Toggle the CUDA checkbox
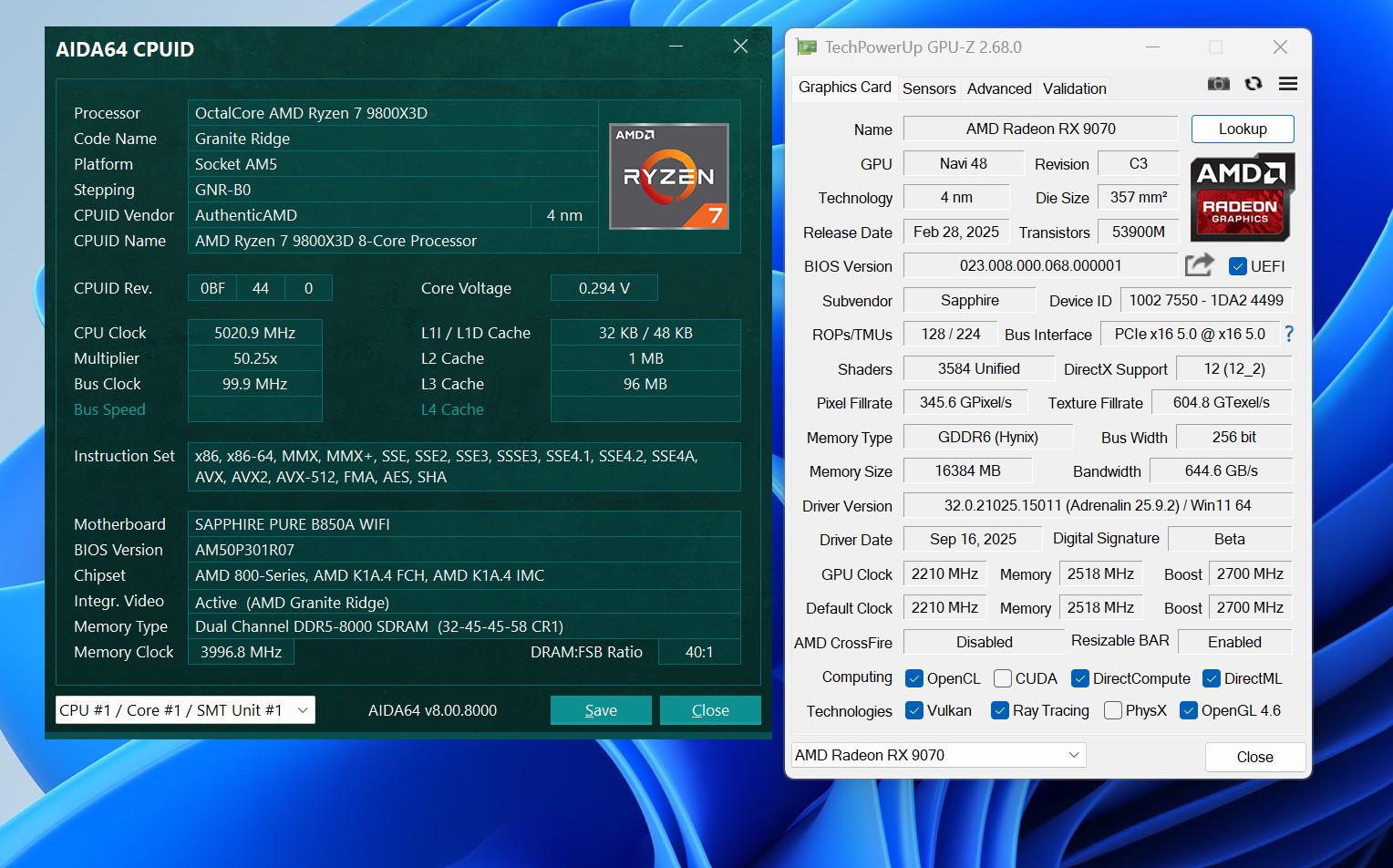Screen dimensions: 1393x868 pyautogui.click(x=1003, y=678)
